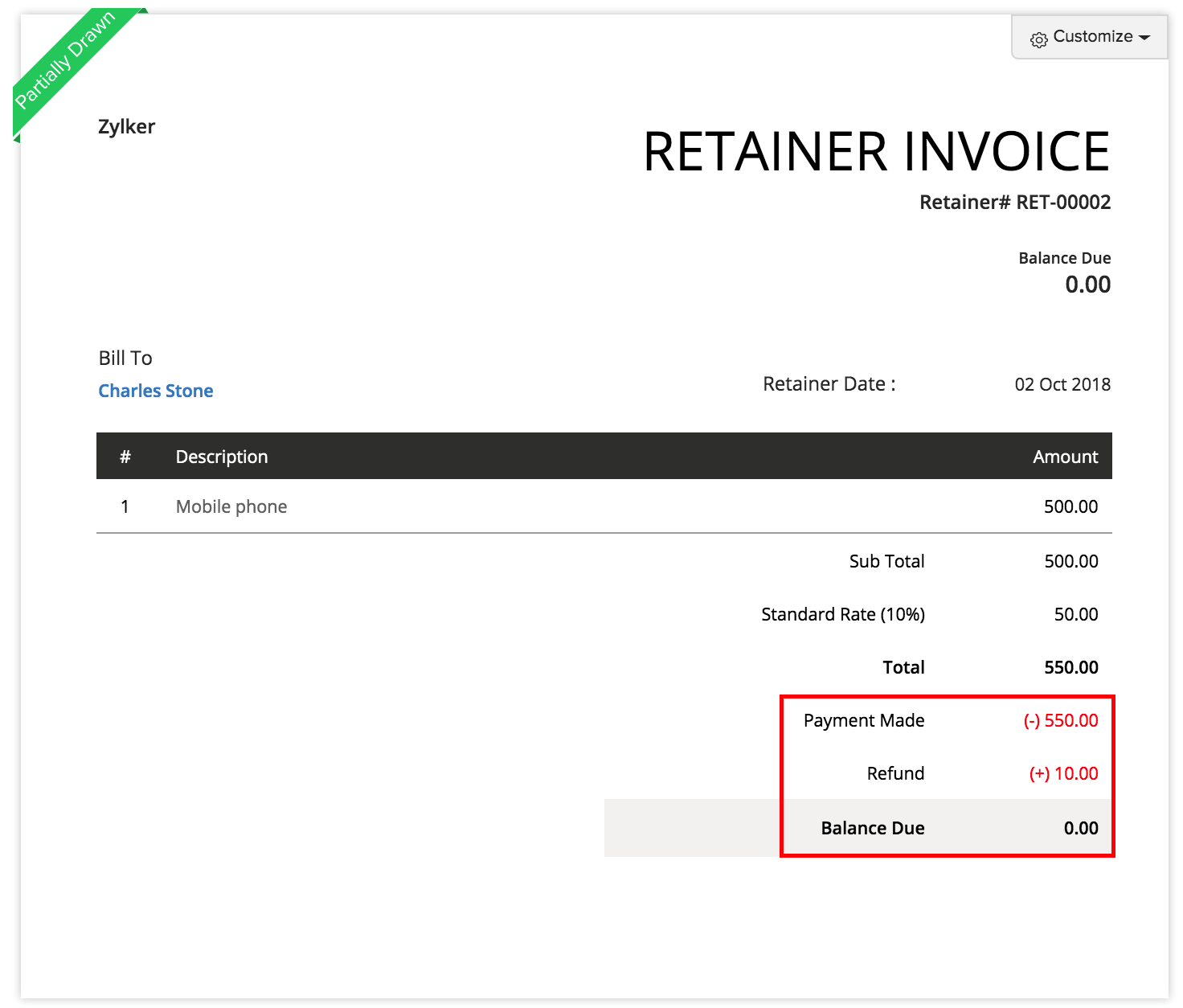Click the Balance Due 0.00 amount
Viewport: 1183px width, 1008px height.
[1088, 285]
